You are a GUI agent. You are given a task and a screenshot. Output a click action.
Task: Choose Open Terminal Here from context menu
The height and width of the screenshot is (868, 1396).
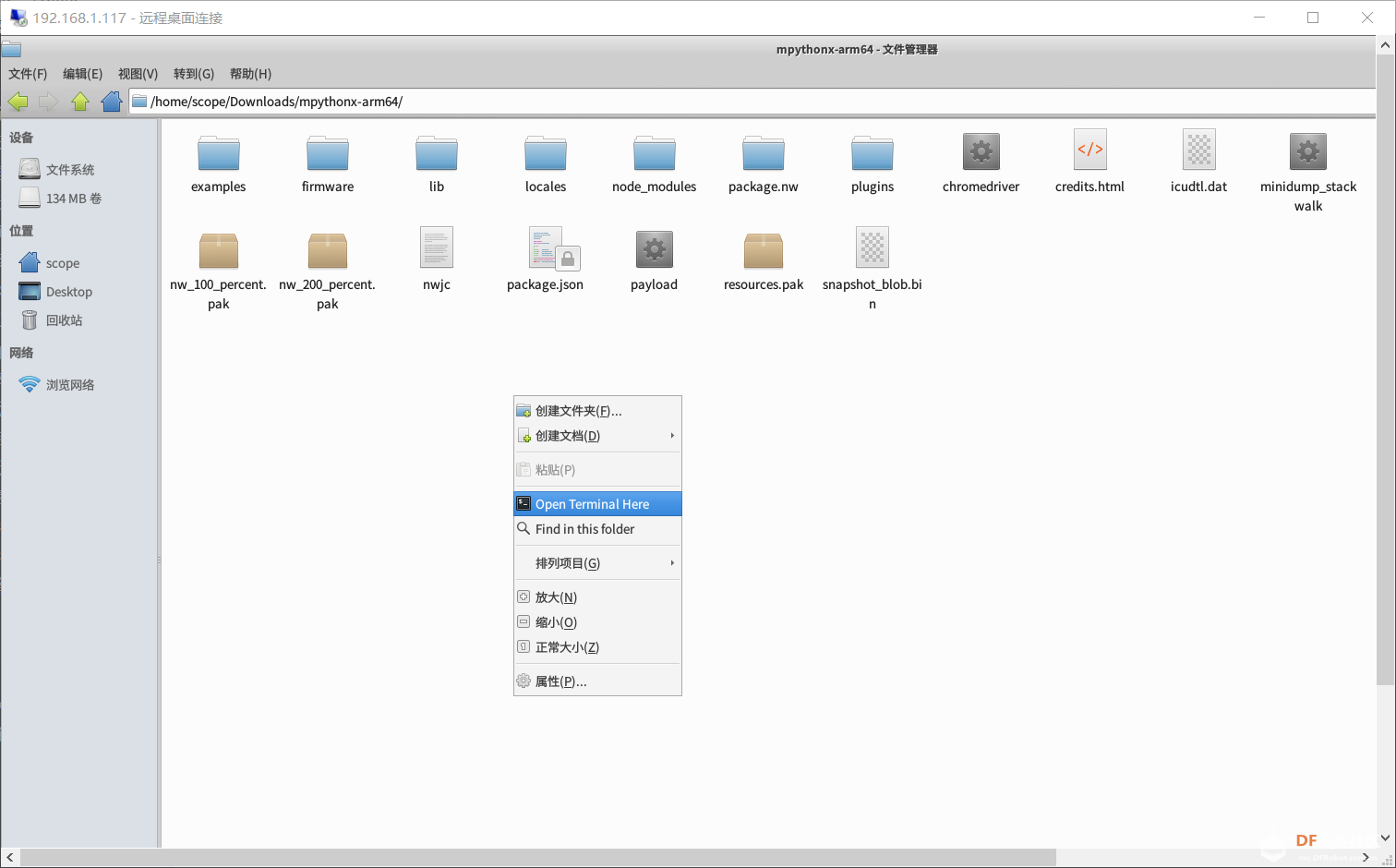click(592, 504)
